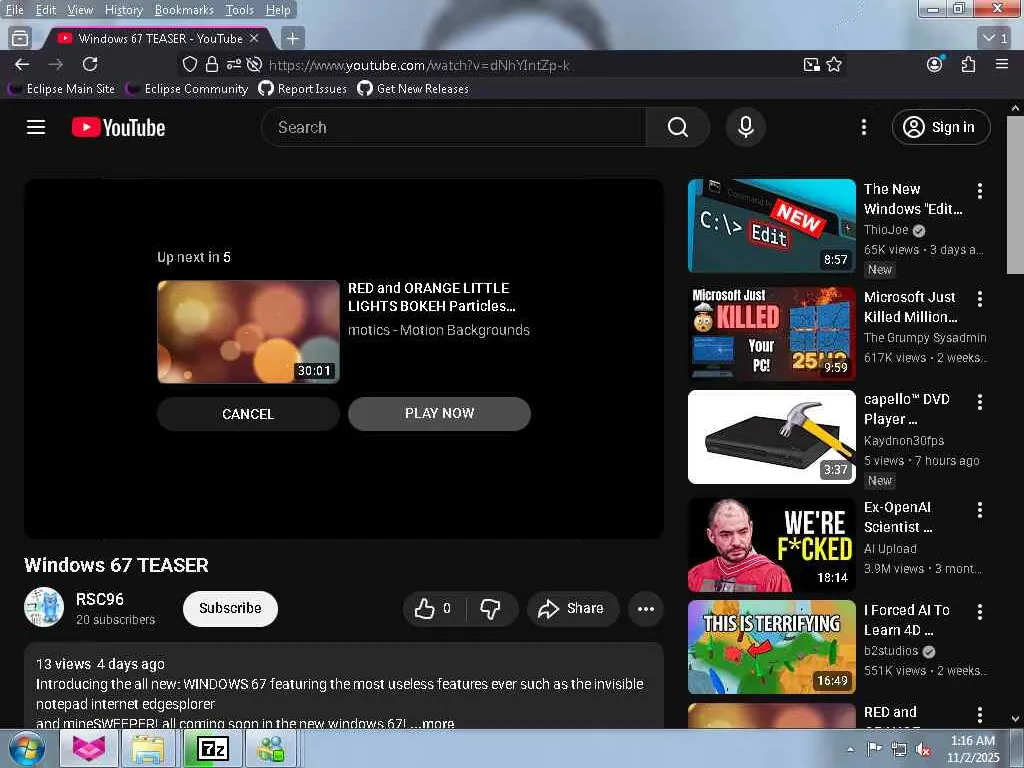
Task: Click the page vertical scrollbar thumb
Action: click(1015, 195)
